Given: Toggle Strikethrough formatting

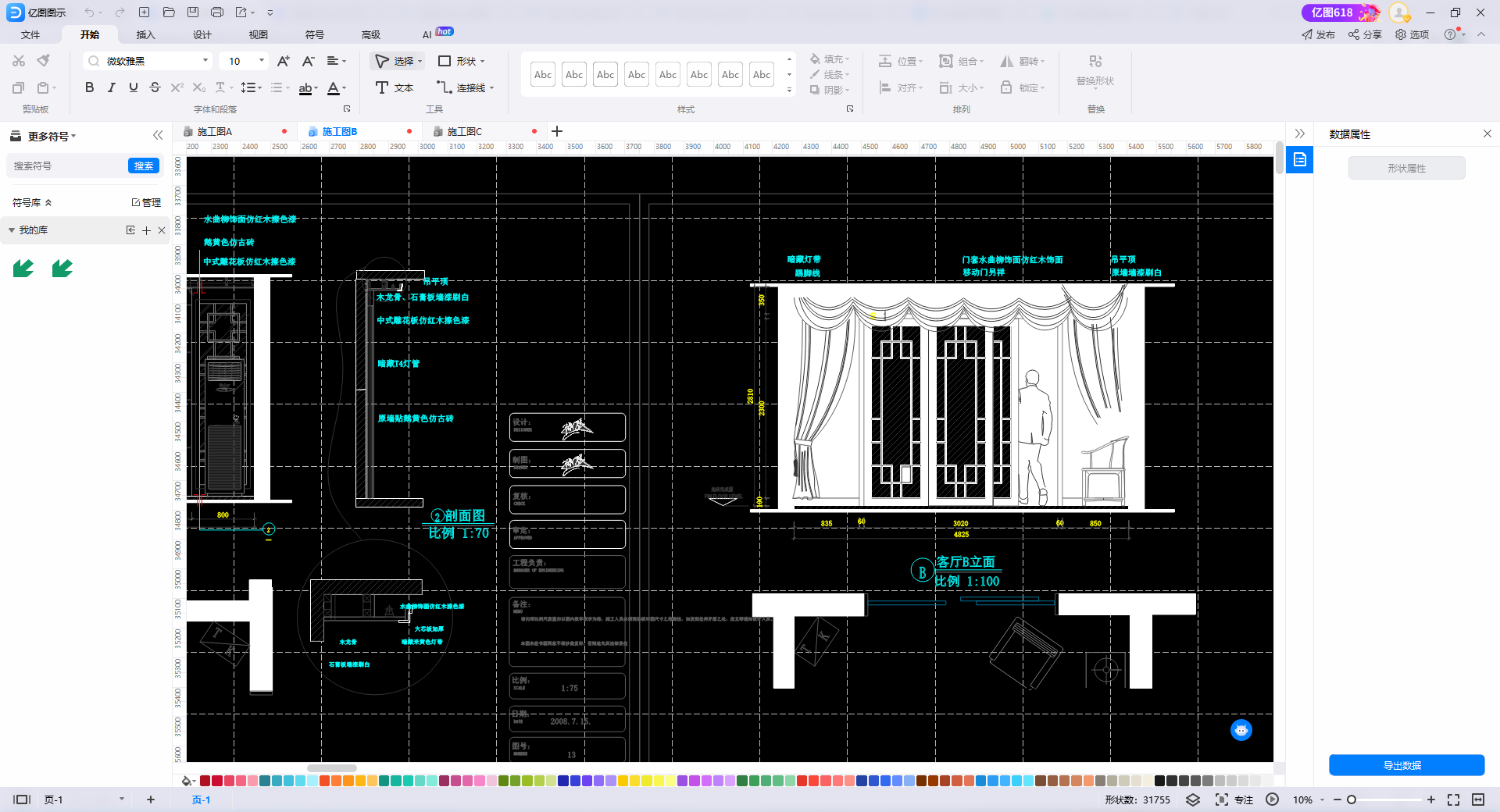Looking at the screenshot, I should [155, 87].
